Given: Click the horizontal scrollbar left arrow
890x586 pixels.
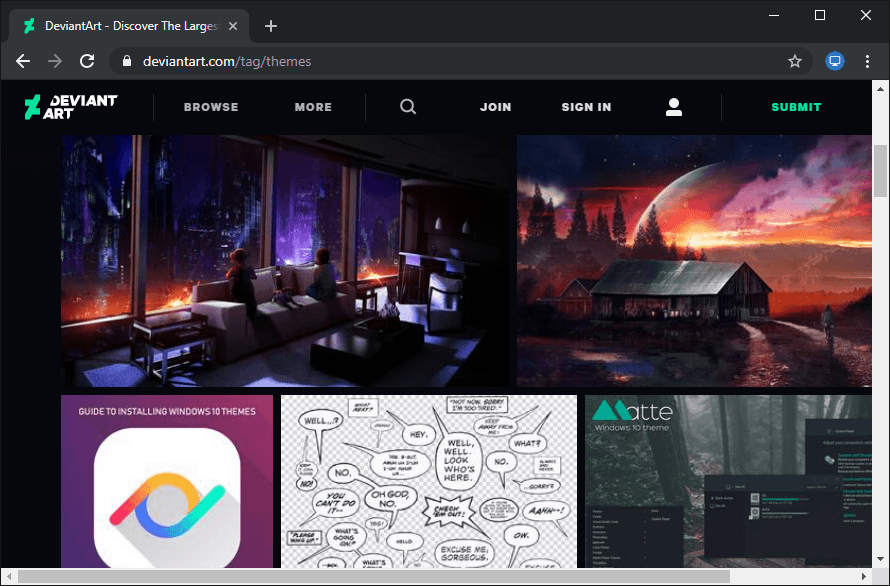Looking at the screenshot, I should [x=9, y=577].
